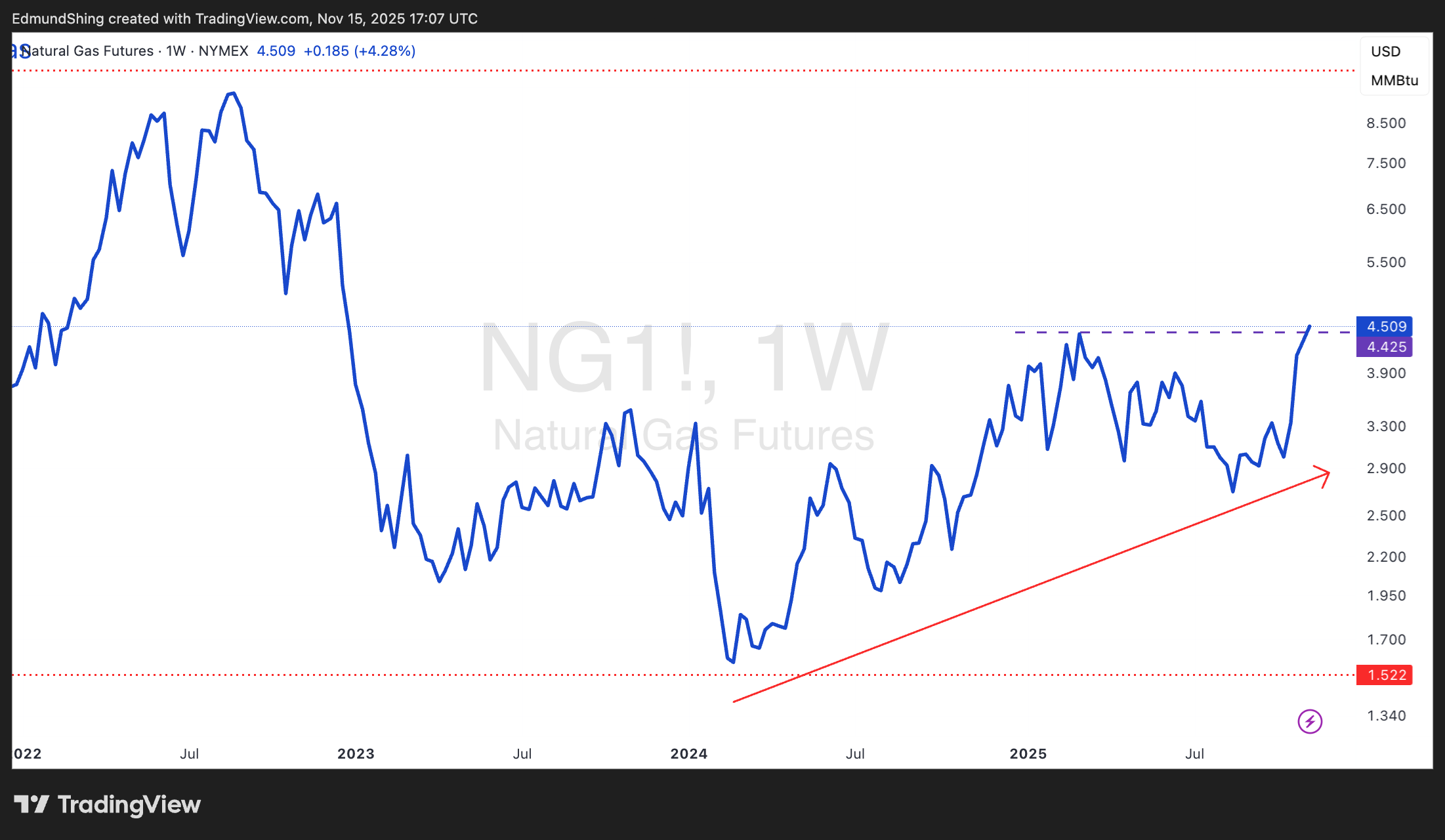Click the red 1.522 price label
Image resolution: width=1445 pixels, height=840 pixels.
(x=1385, y=675)
